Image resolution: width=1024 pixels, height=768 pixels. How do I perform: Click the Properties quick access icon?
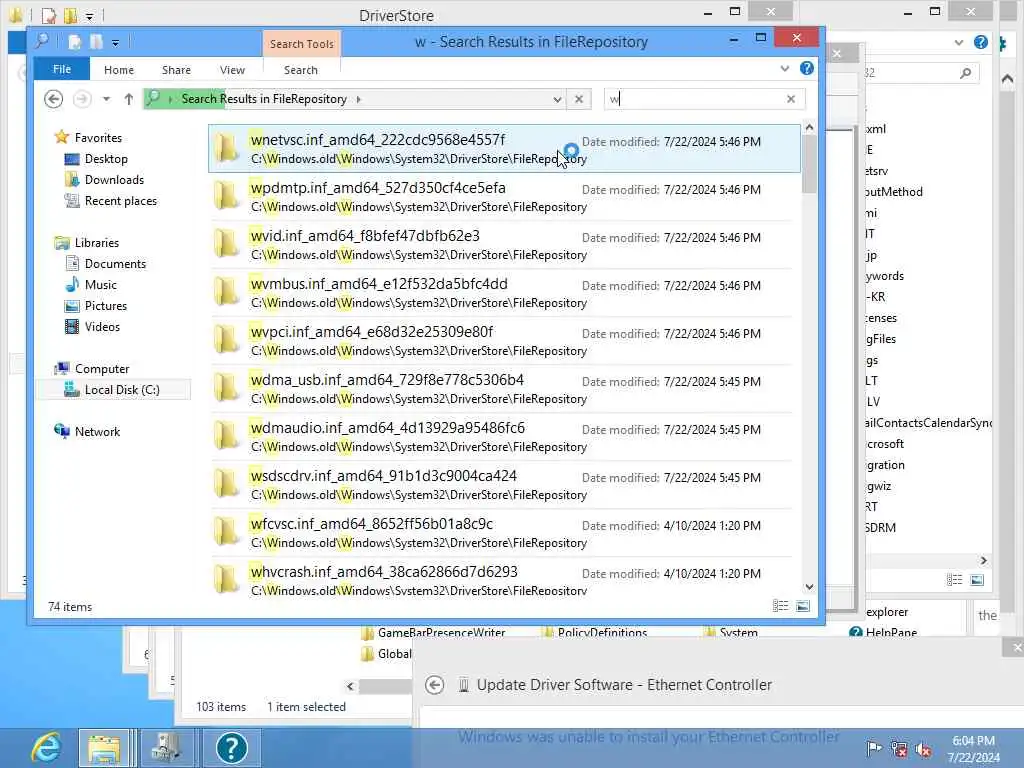pos(74,42)
